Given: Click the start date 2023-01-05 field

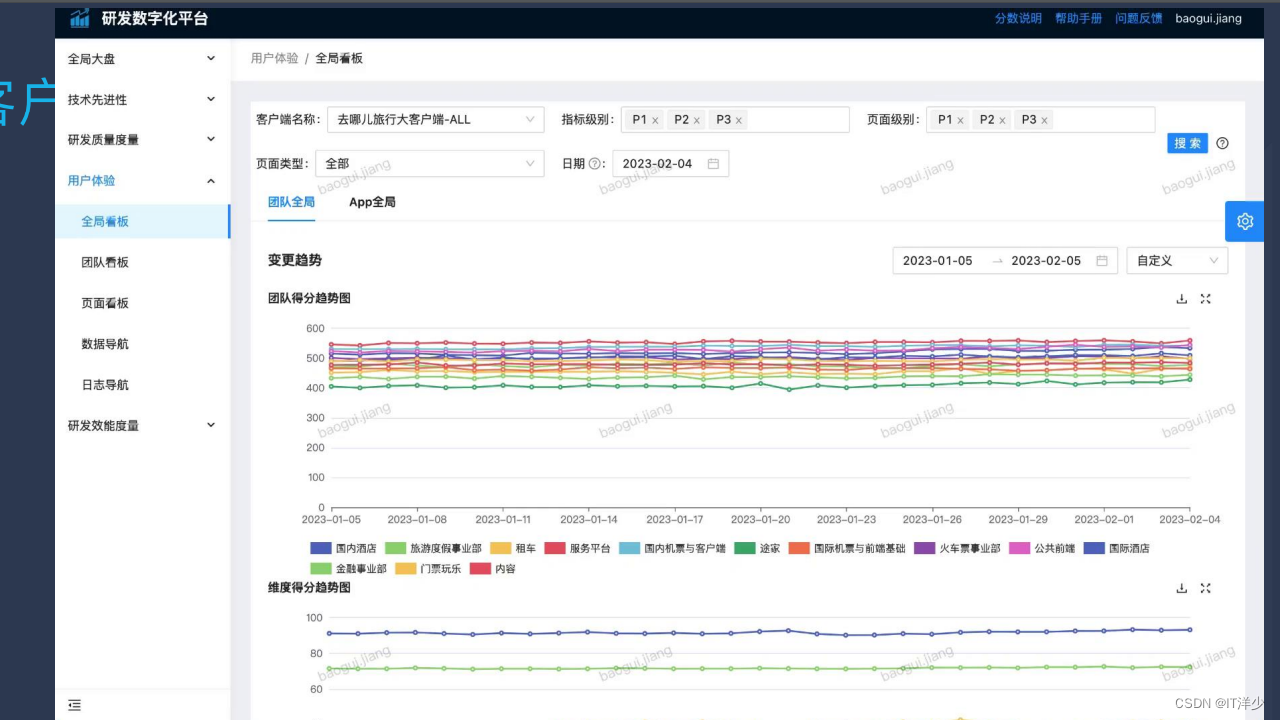Looking at the screenshot, I should [x=938, y=261].
